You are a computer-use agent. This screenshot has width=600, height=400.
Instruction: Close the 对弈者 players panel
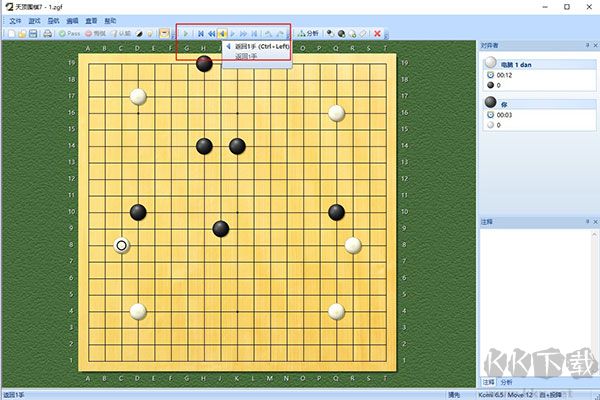pos(595,46)
